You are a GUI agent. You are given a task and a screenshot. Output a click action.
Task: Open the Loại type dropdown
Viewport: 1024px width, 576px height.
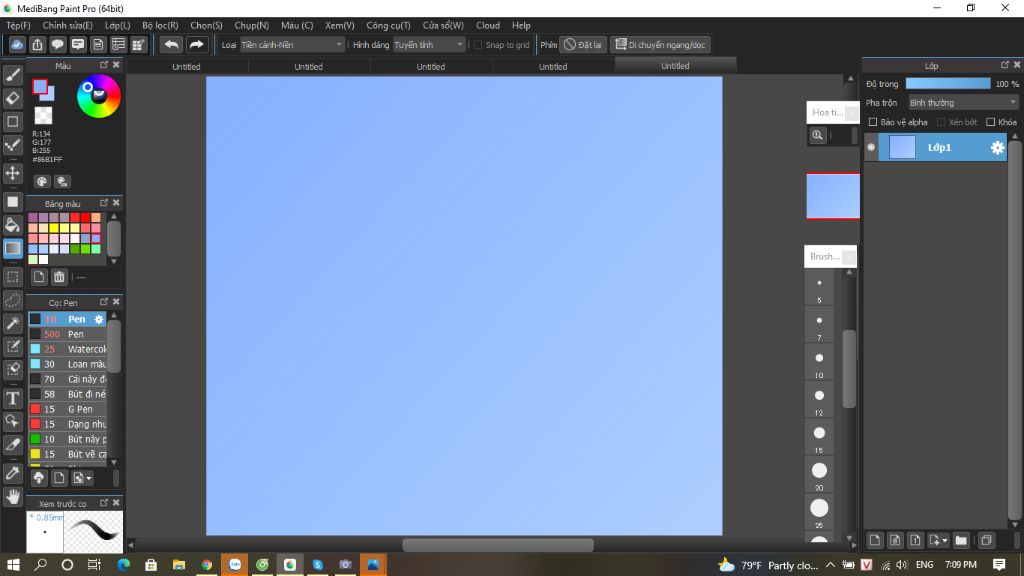pyautogui.click(x=291, y=44)
